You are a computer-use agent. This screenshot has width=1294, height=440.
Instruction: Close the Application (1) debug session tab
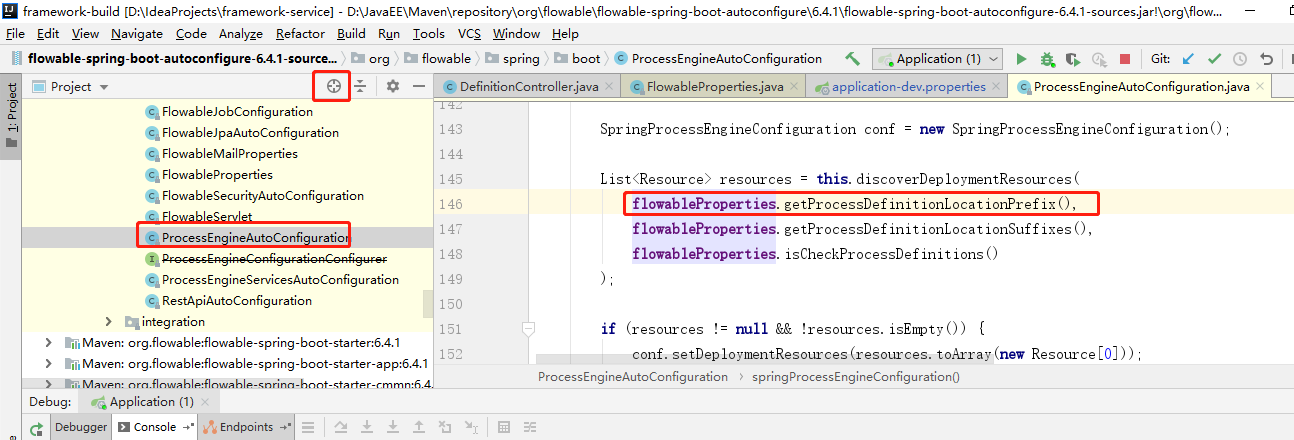pos(204,402)
